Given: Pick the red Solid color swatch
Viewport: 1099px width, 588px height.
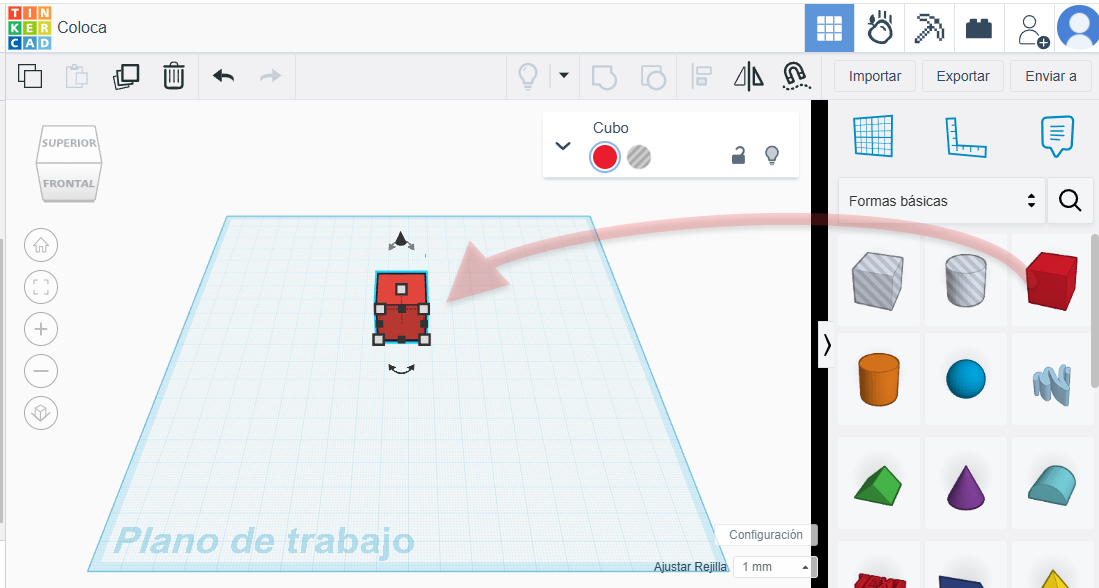Looking at the screenshot, I should click(604, 157).
